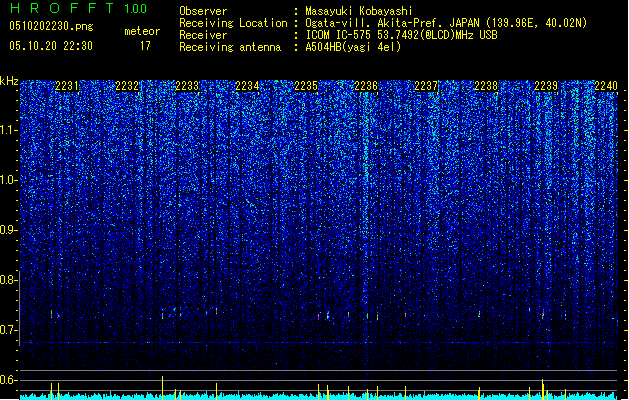Click the 2231 time marker

click(x=67, y=86)
